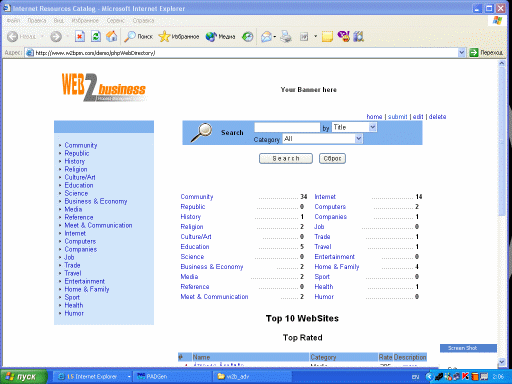Open the Справка menu

pos(143,21)
